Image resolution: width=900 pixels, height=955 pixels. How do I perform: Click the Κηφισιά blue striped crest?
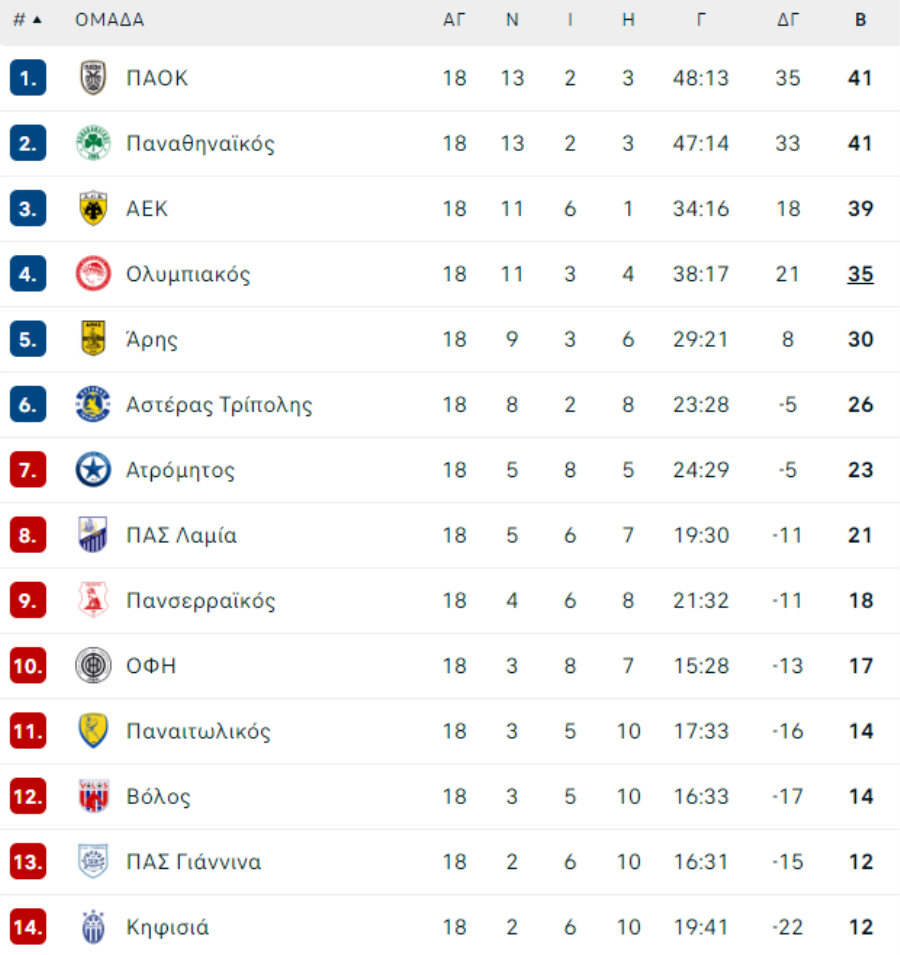coord(93,926)
